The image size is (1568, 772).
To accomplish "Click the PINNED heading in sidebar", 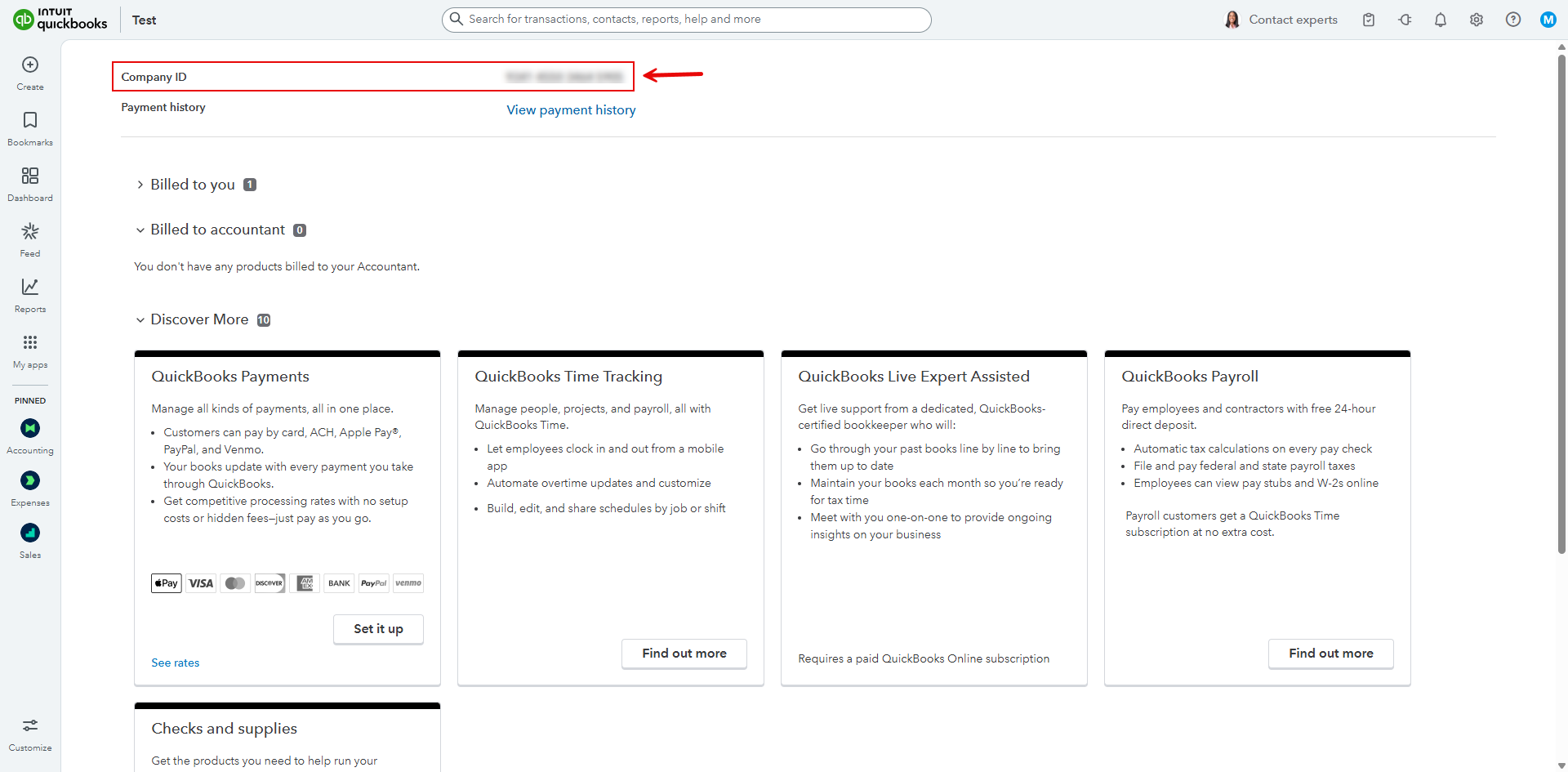I will coord(30,400).
